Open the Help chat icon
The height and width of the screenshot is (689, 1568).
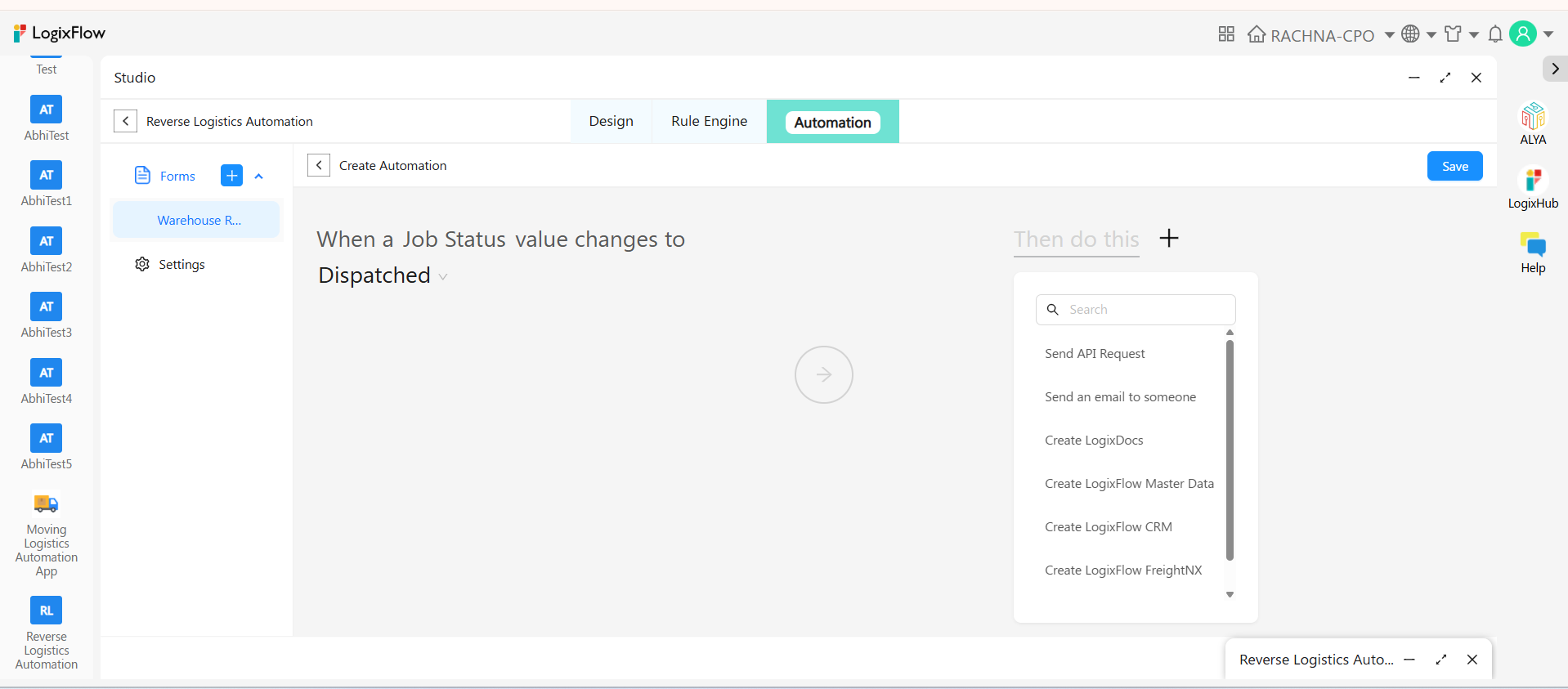click(1533, 244)
